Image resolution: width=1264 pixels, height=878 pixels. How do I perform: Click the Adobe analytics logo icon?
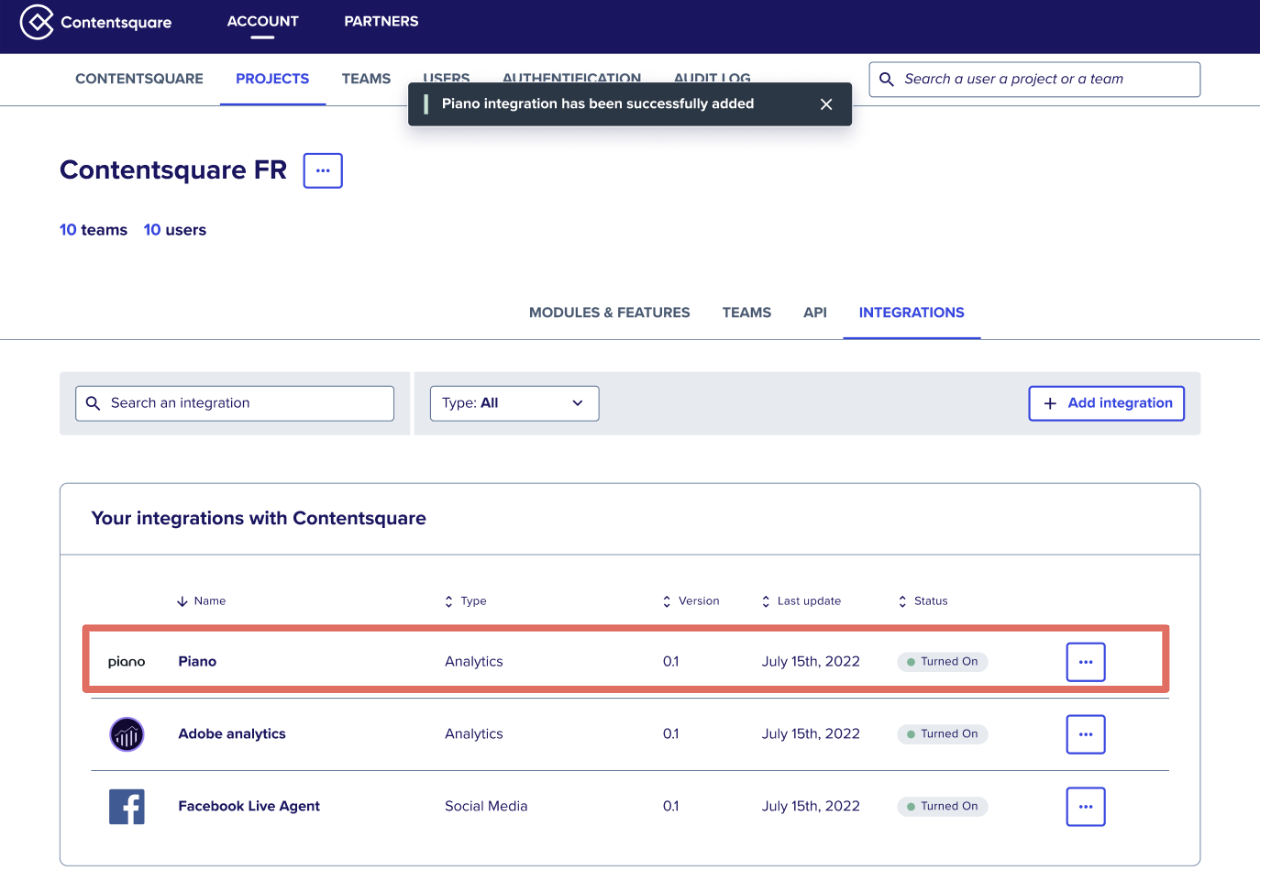point(127,734)
